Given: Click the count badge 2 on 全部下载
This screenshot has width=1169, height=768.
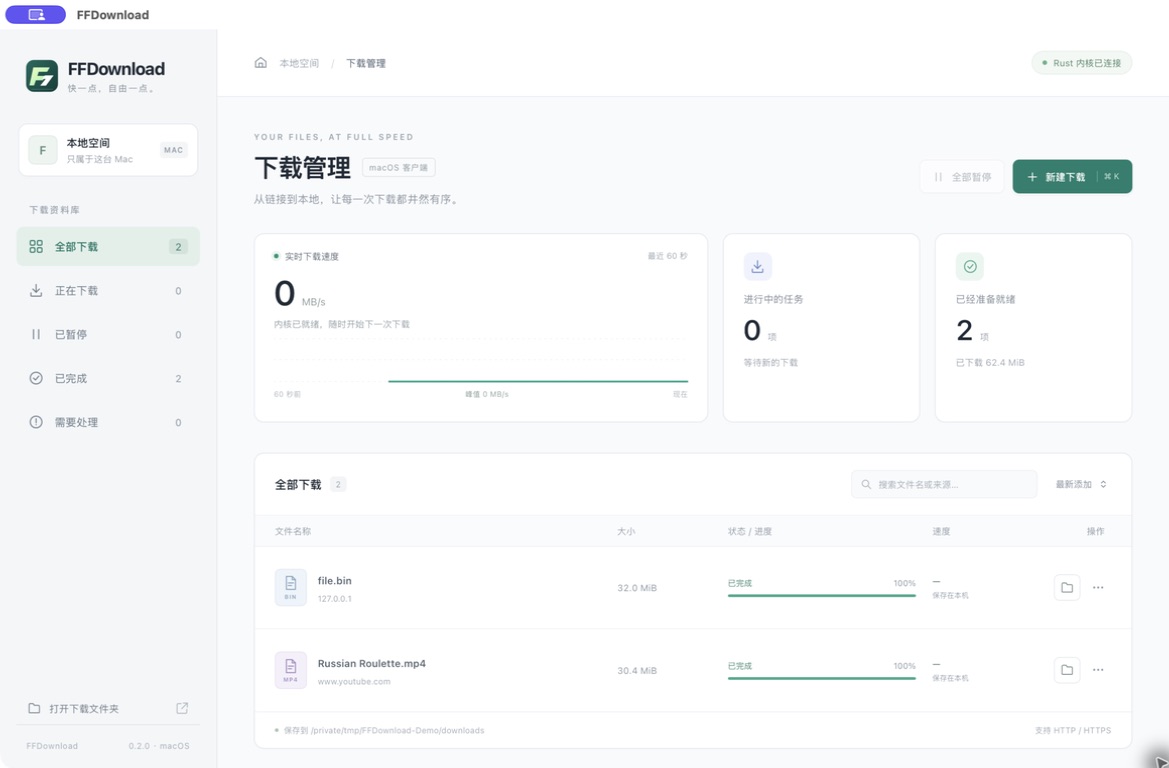Looking at the screenshot, I should 177,247.
